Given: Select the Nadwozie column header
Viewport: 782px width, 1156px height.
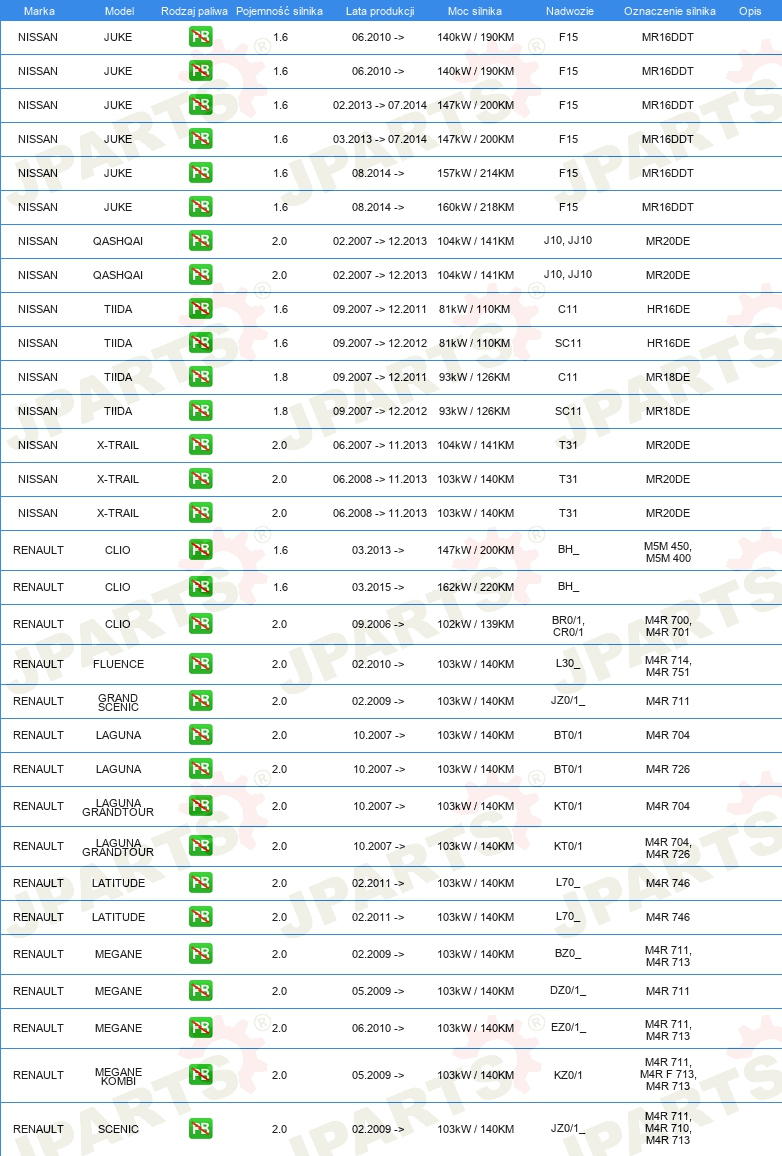Looking at the screenshot, I should click(x=570, y=11).
